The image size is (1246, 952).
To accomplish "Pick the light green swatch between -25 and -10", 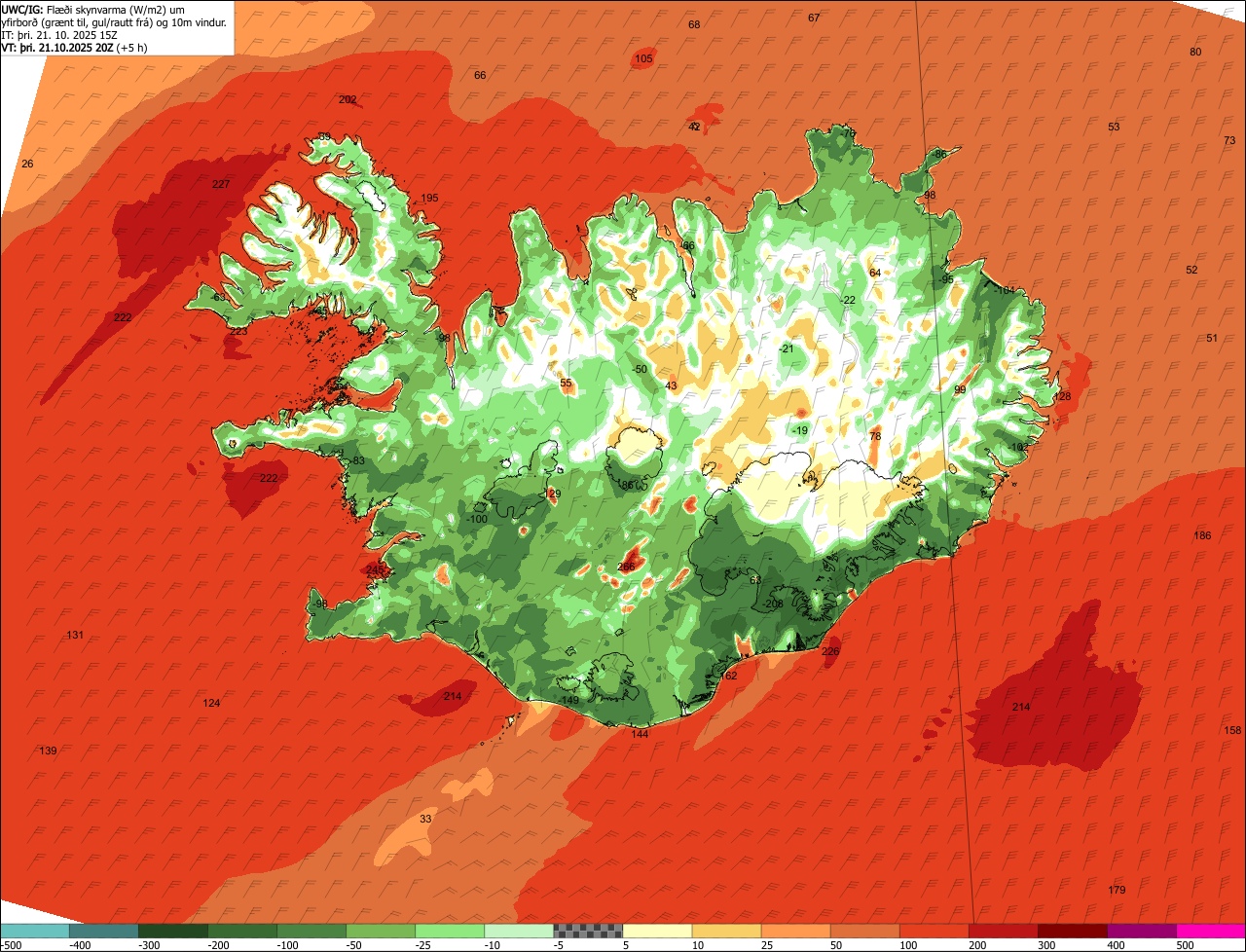I will point(450,930).
